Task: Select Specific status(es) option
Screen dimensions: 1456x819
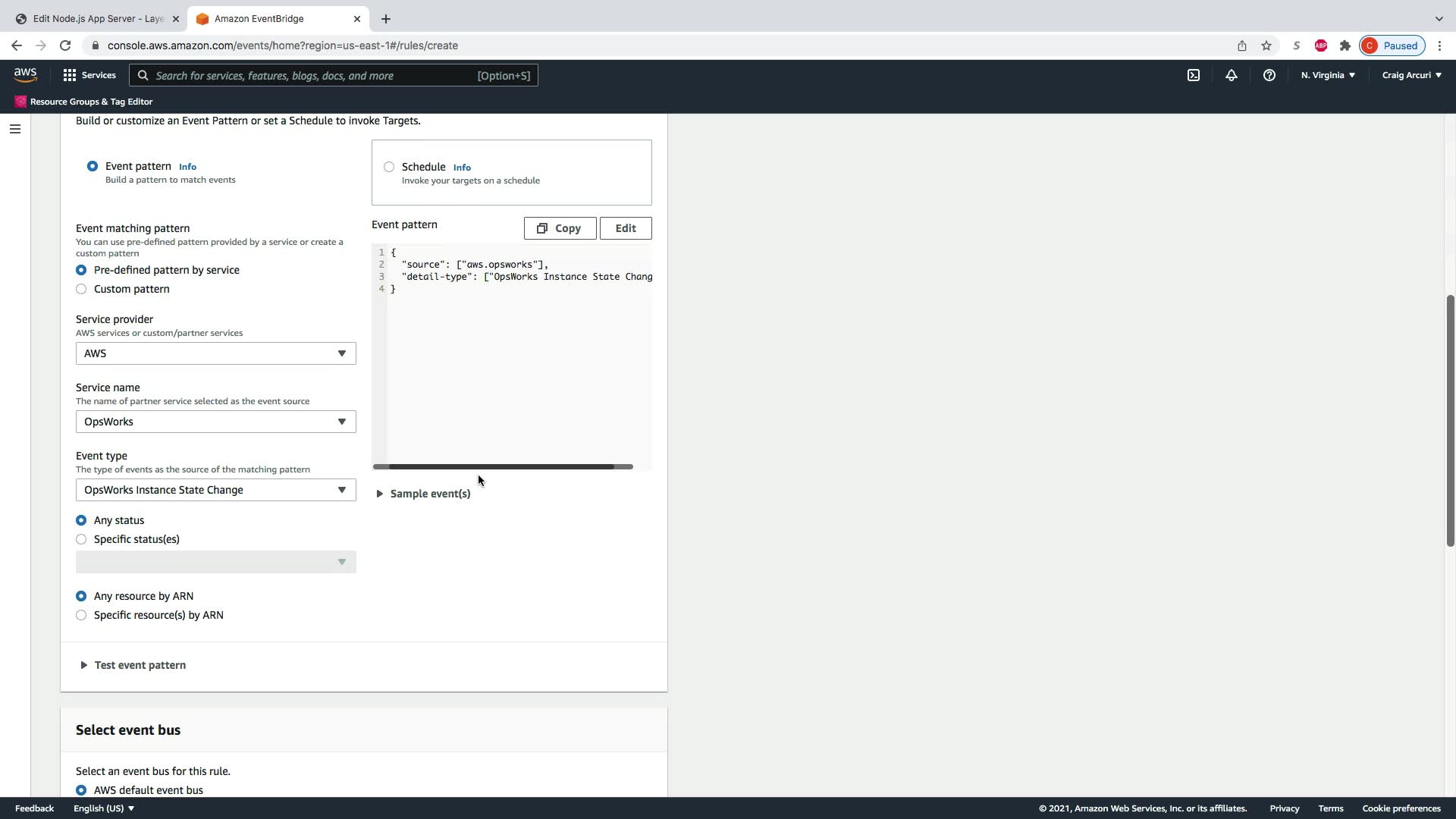Action: (x=81, y=539)
